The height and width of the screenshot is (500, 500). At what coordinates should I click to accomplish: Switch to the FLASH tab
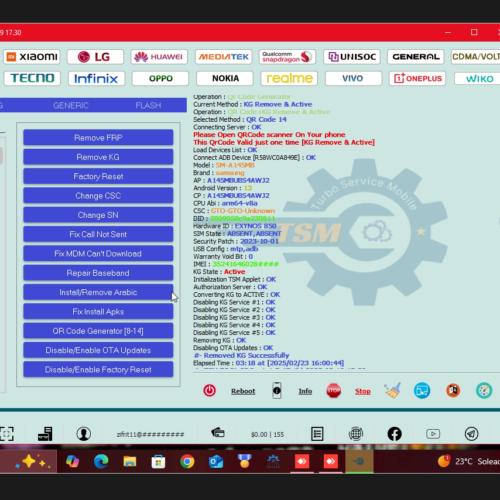pos(148,105)
